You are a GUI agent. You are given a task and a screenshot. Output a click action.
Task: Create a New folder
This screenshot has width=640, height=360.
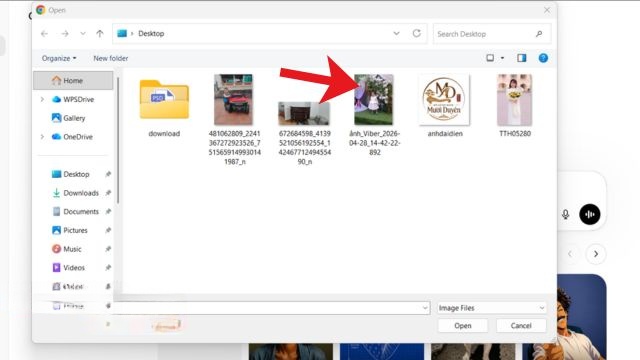tap(111, 58)
